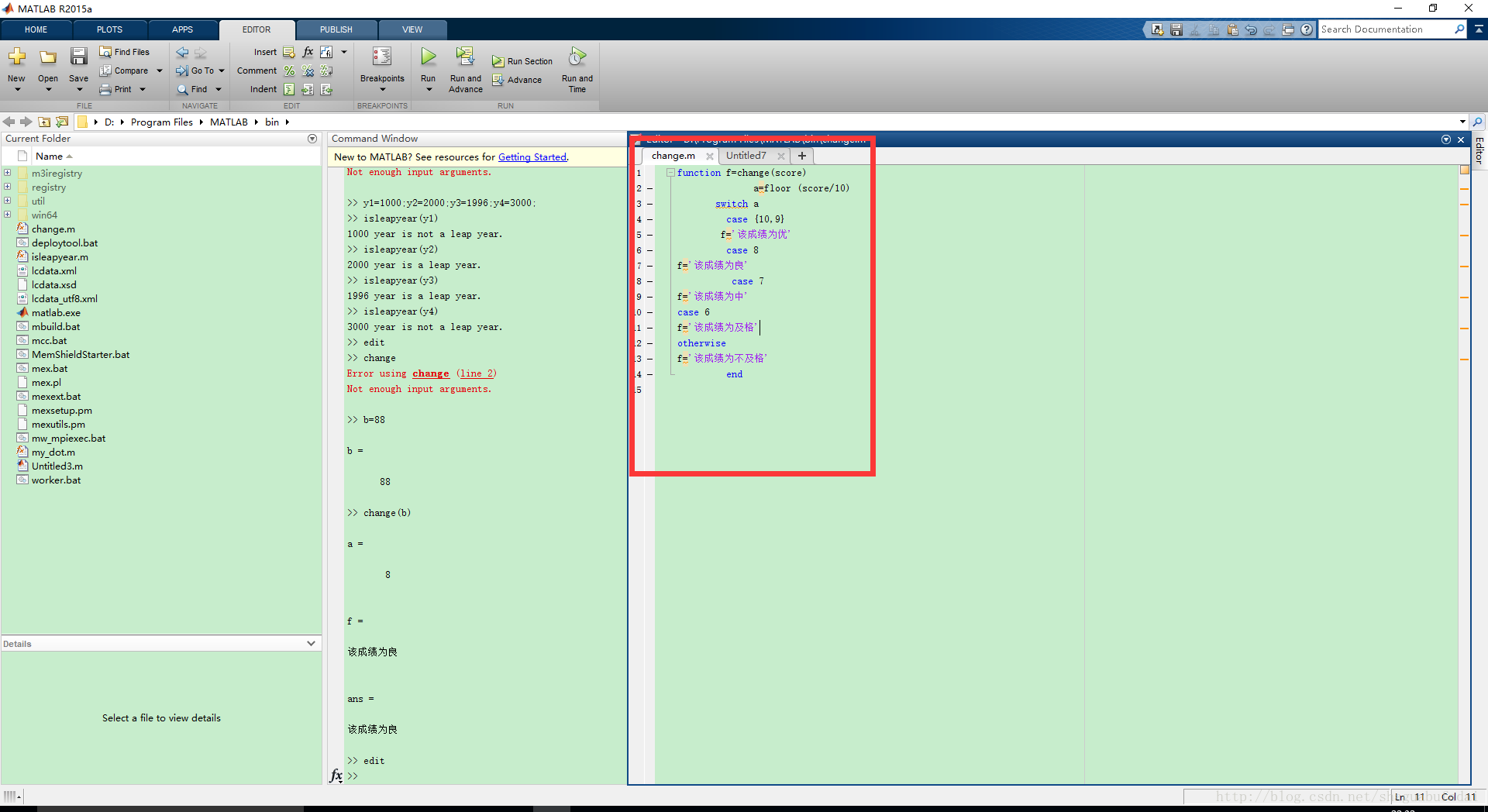This screenshot has height=812, width=1488.
Task: Click the Find magnifier in Navigate group
Action: pyautogui.click(x=183, y=89)
